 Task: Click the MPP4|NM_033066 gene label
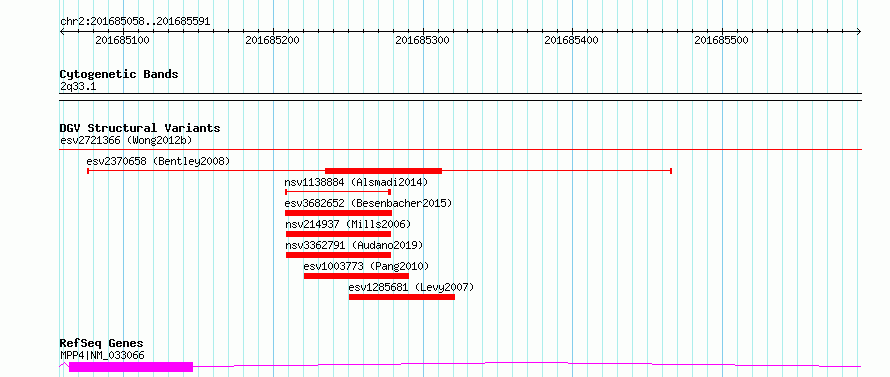tap(102, 355)
